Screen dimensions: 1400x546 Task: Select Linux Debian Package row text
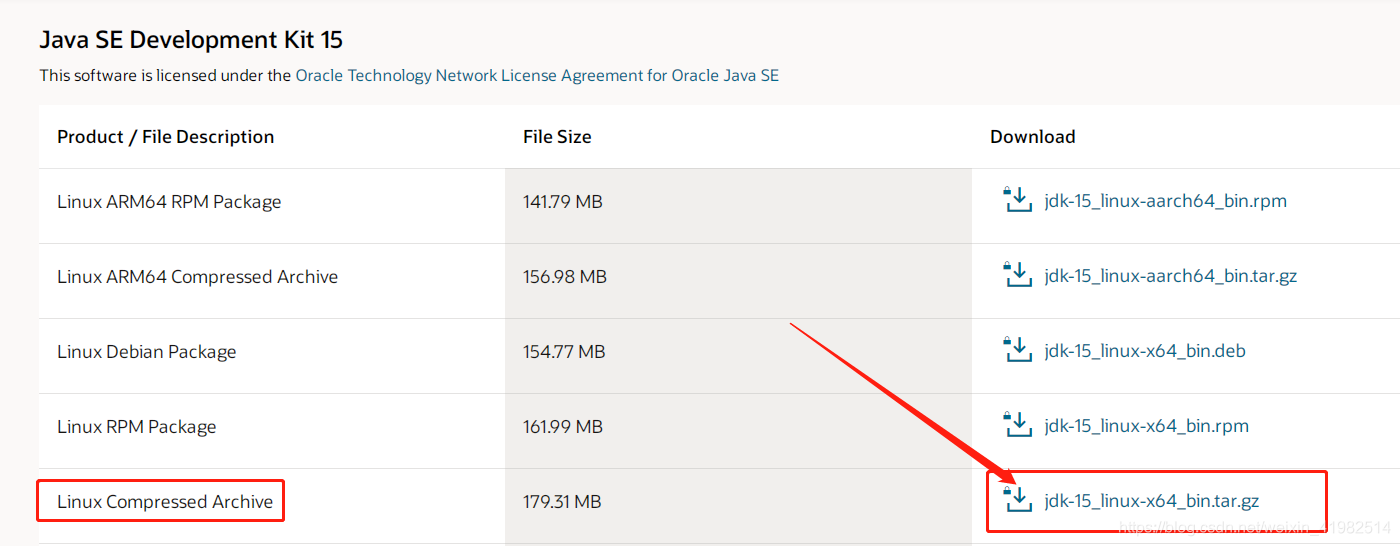tap(147, 351)
